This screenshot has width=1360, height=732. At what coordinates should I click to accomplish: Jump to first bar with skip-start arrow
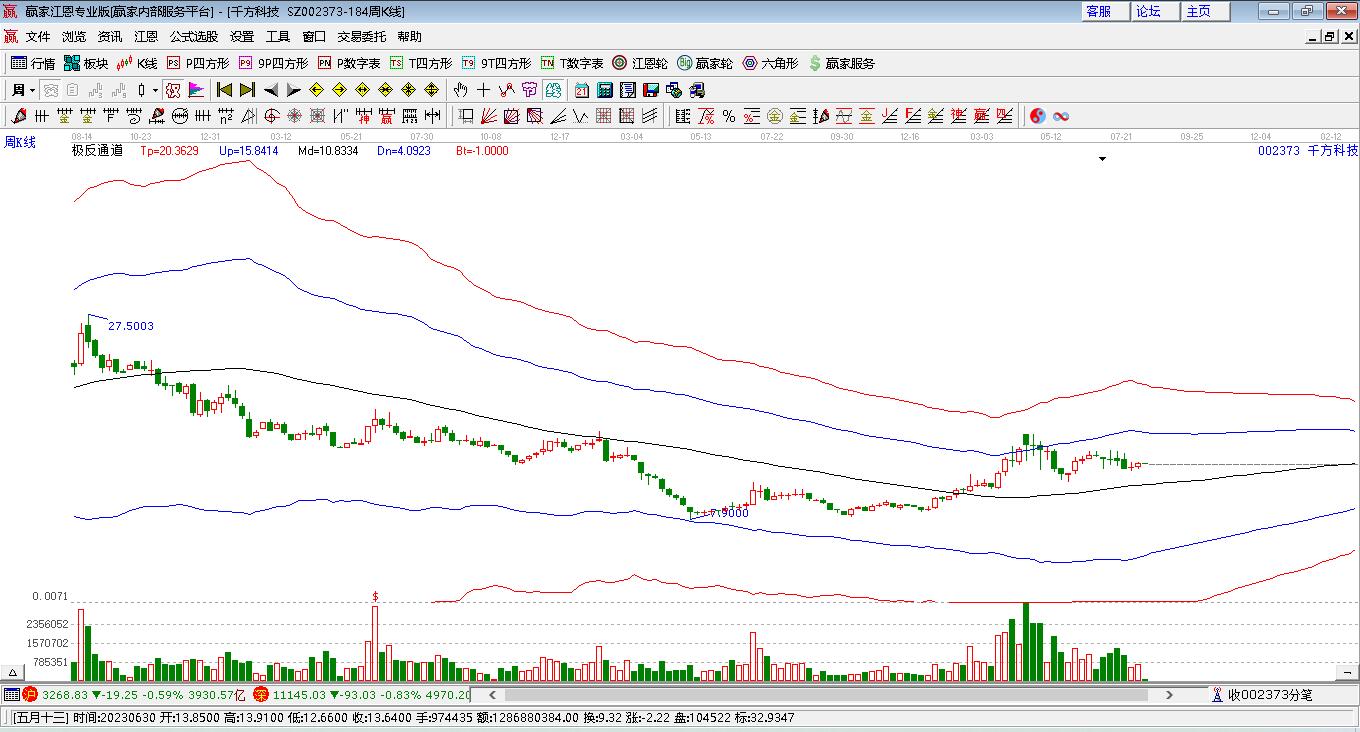[224, 90]
